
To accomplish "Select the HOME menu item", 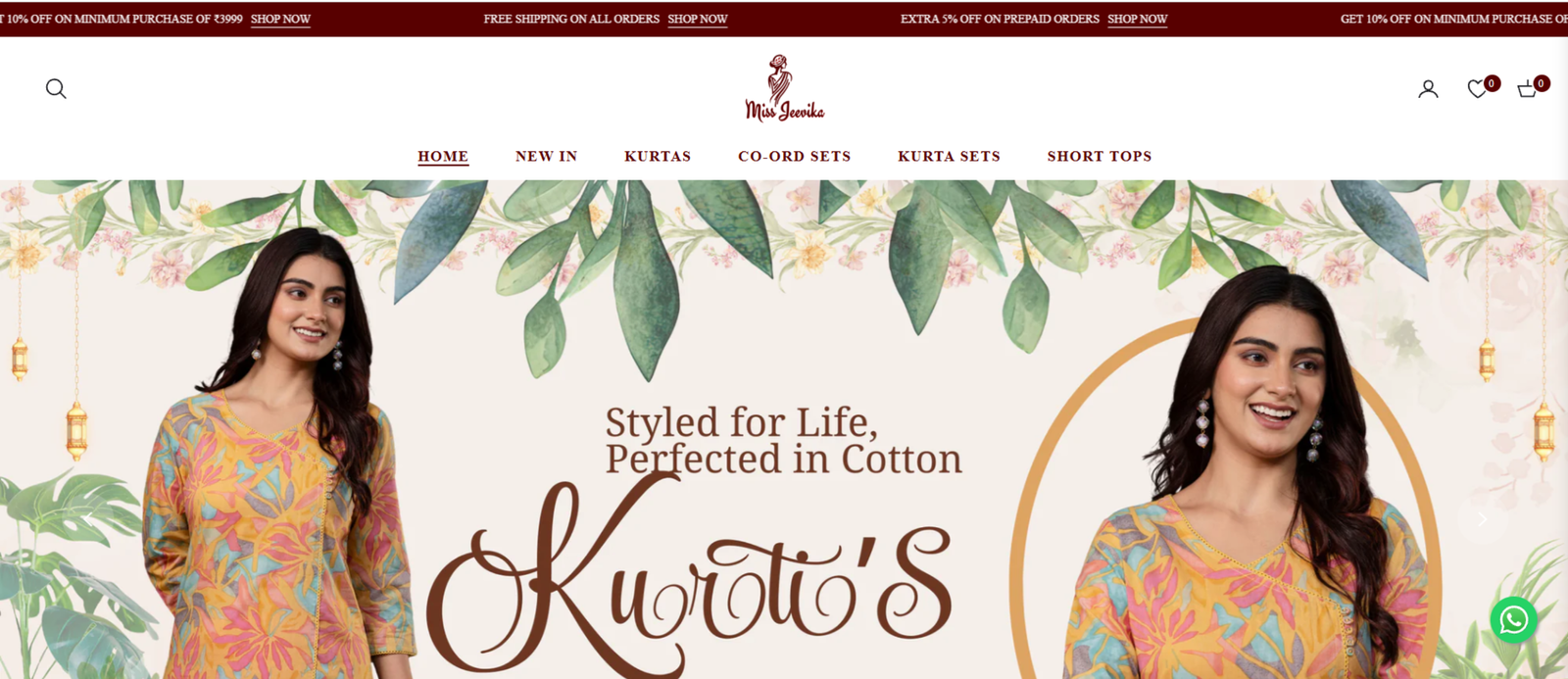I will click(443, 156).
